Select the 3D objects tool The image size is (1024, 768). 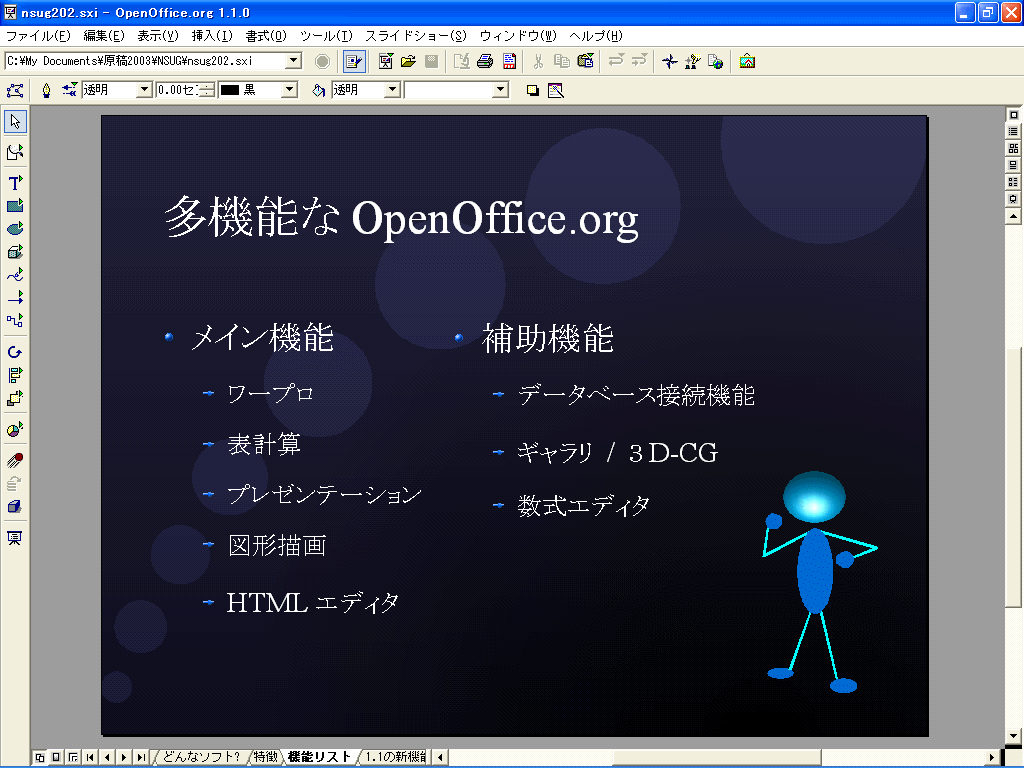pyautogui.click(x=15, y=251)
